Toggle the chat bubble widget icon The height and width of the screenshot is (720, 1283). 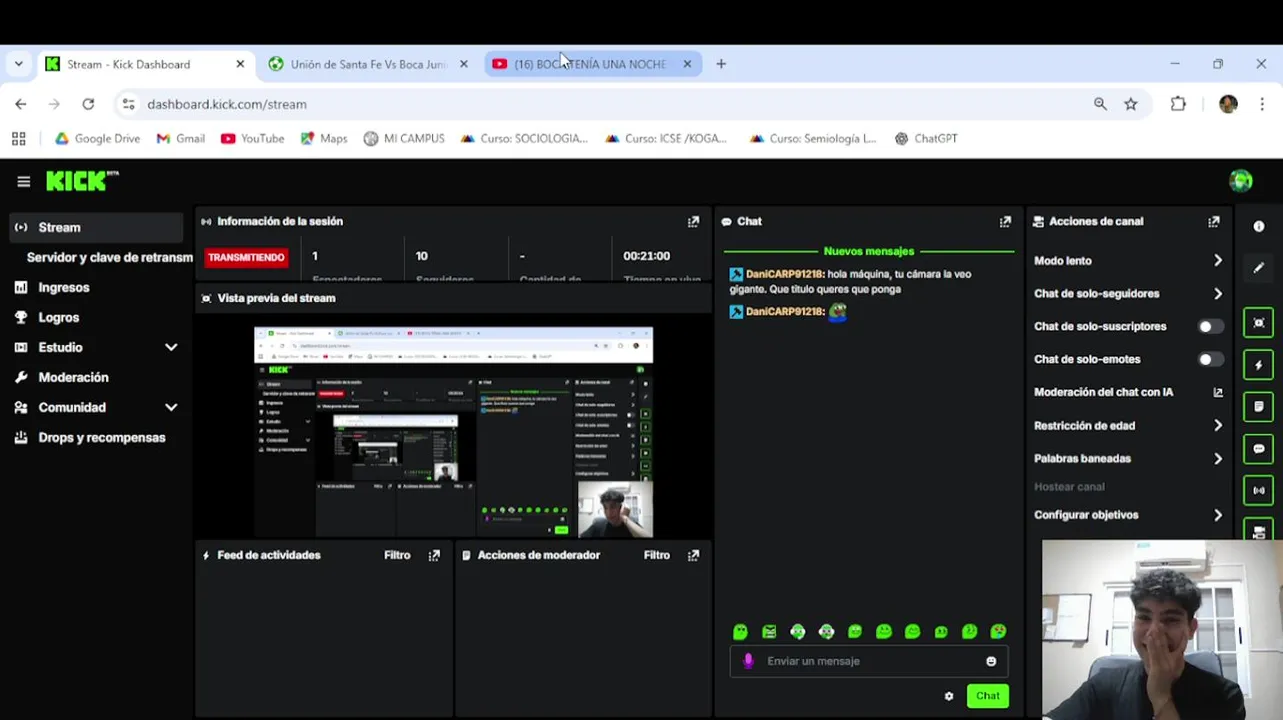click(x=1259, y=449)
